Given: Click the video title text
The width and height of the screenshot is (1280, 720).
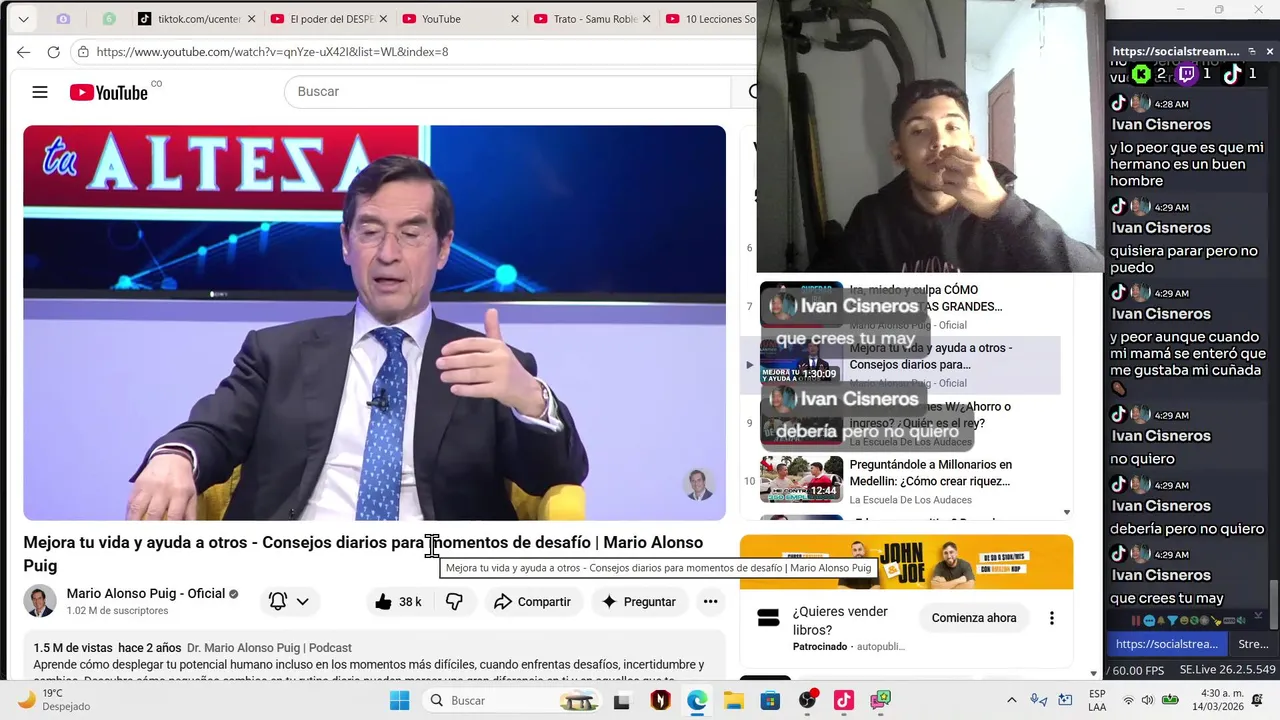Looking at the screenshot, I should tap(363, 554).
